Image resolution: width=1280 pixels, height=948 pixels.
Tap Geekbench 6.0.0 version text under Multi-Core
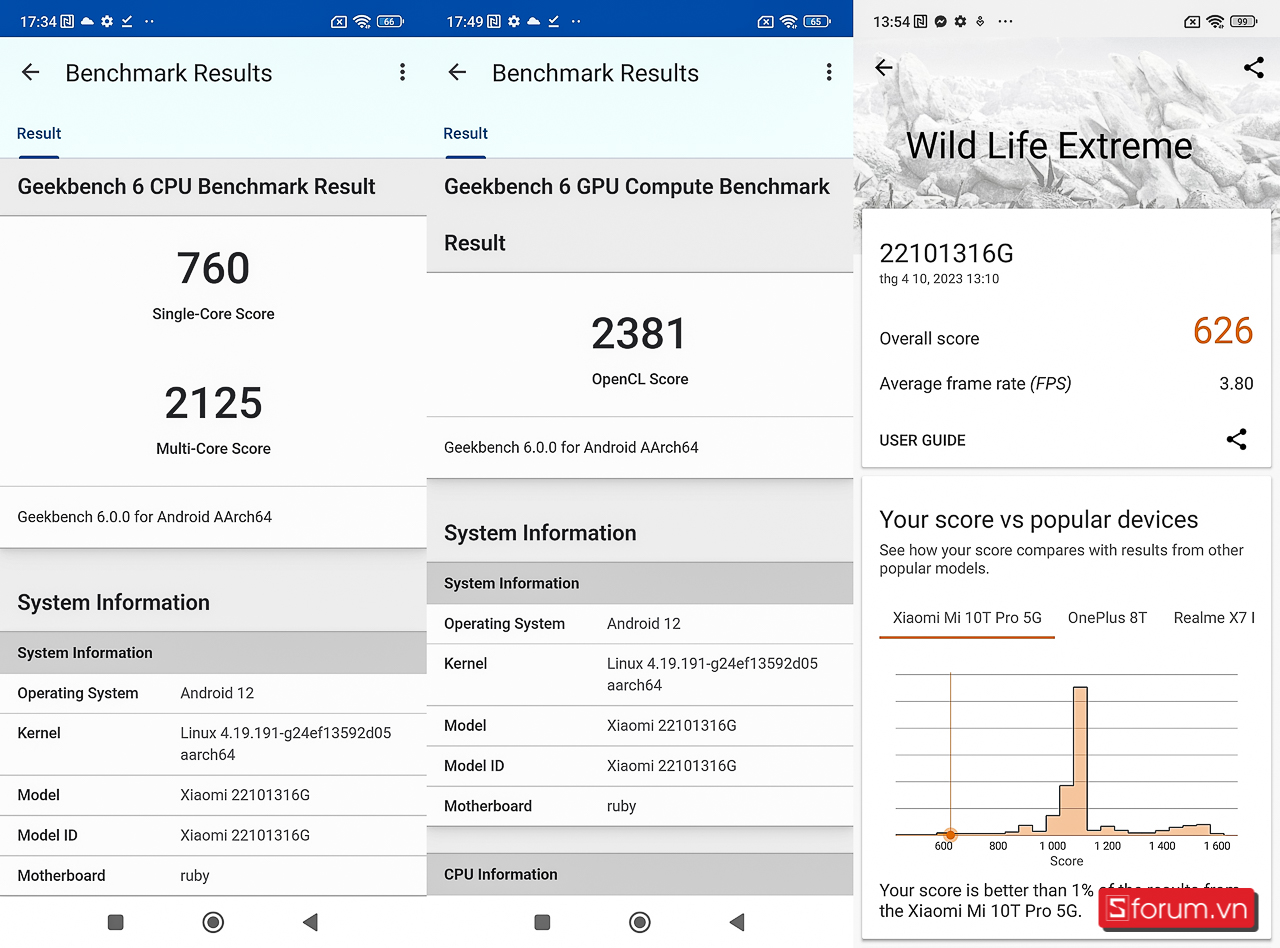tap(144, 517)
